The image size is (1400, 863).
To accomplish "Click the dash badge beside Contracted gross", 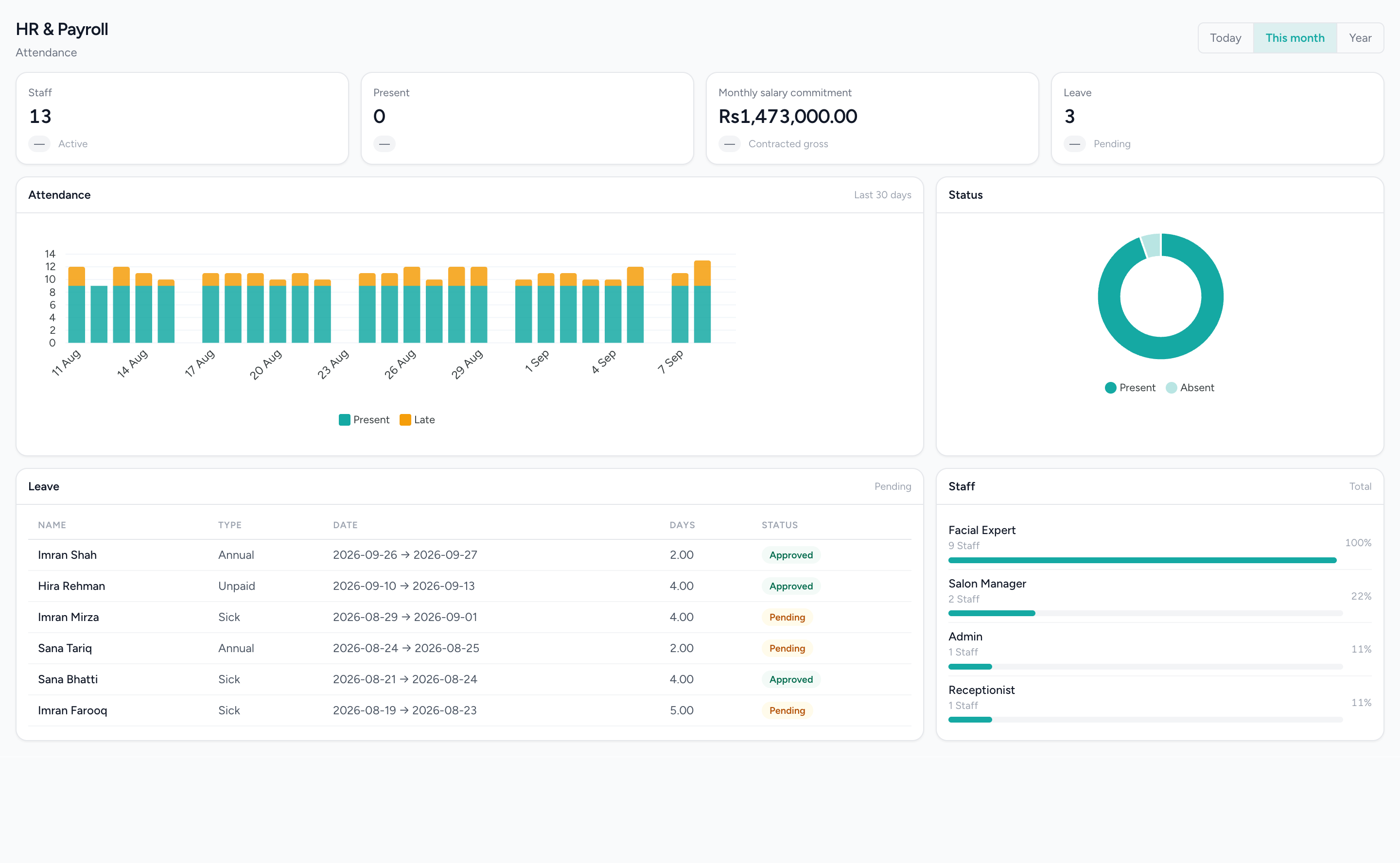I will point(729,144).
